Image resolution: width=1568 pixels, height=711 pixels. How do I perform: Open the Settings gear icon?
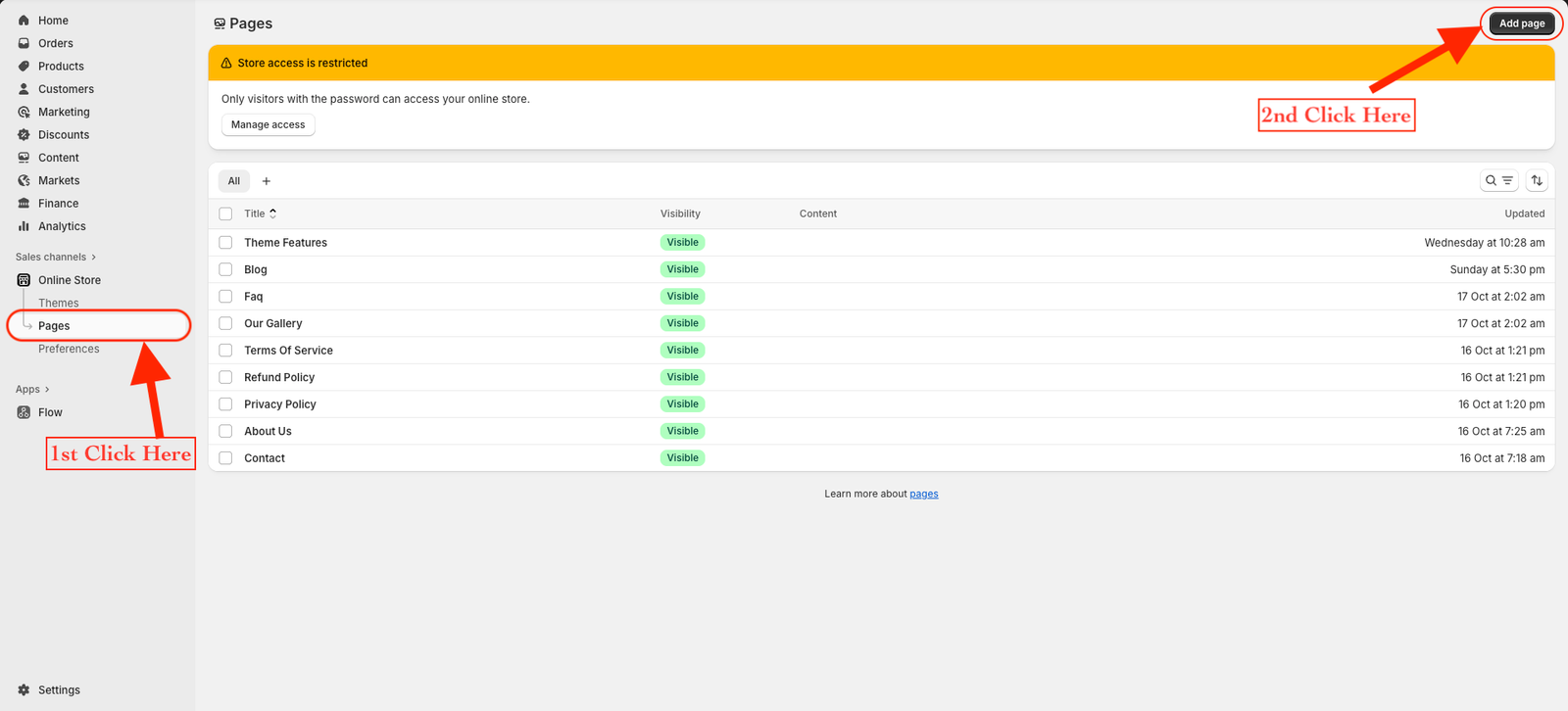coord(24,690)
